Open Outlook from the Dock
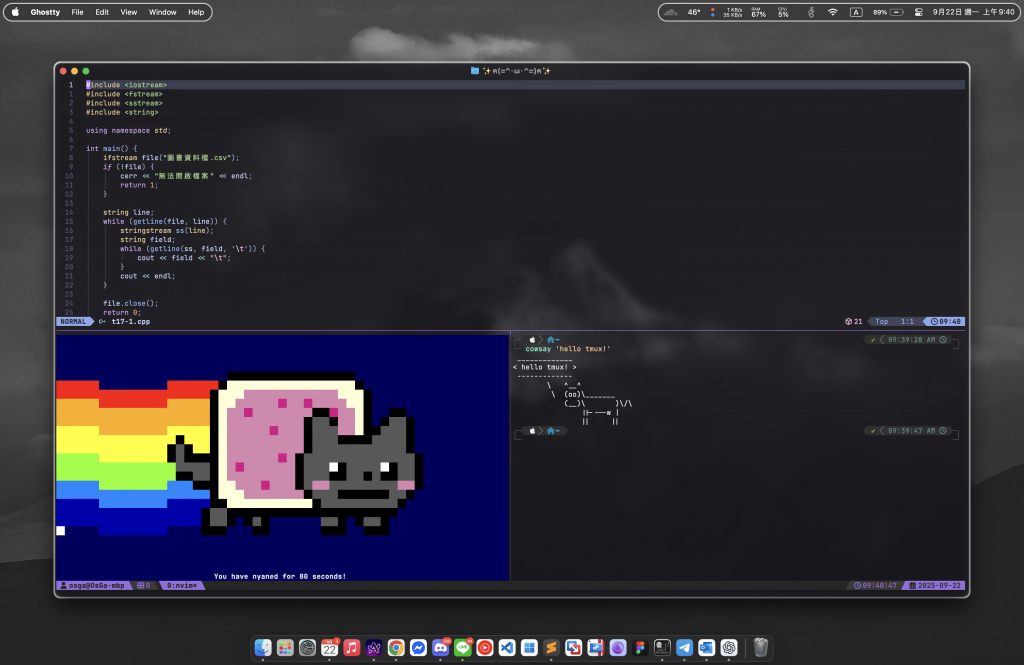This screenshot has height=665, width=1024. 707,647
